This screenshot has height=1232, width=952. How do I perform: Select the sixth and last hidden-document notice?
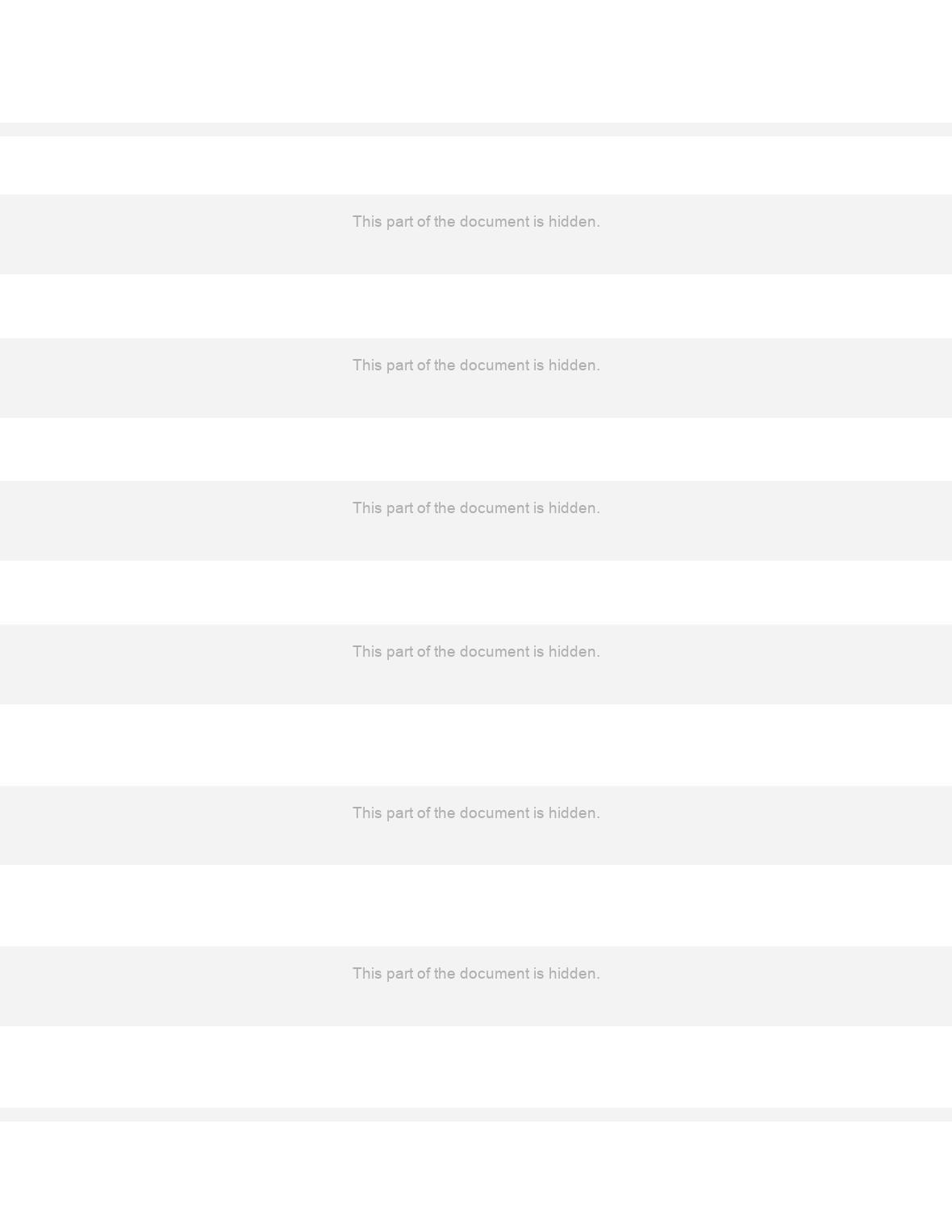click(476, 973)
